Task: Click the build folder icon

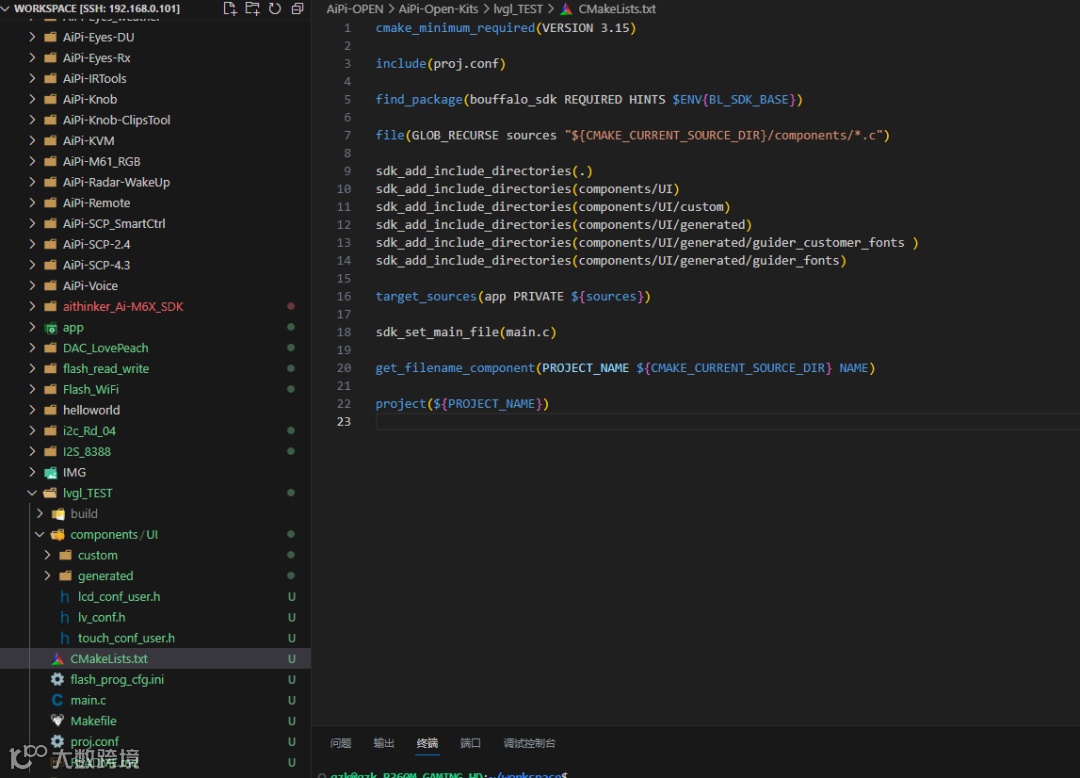Action: click(58, 514)
